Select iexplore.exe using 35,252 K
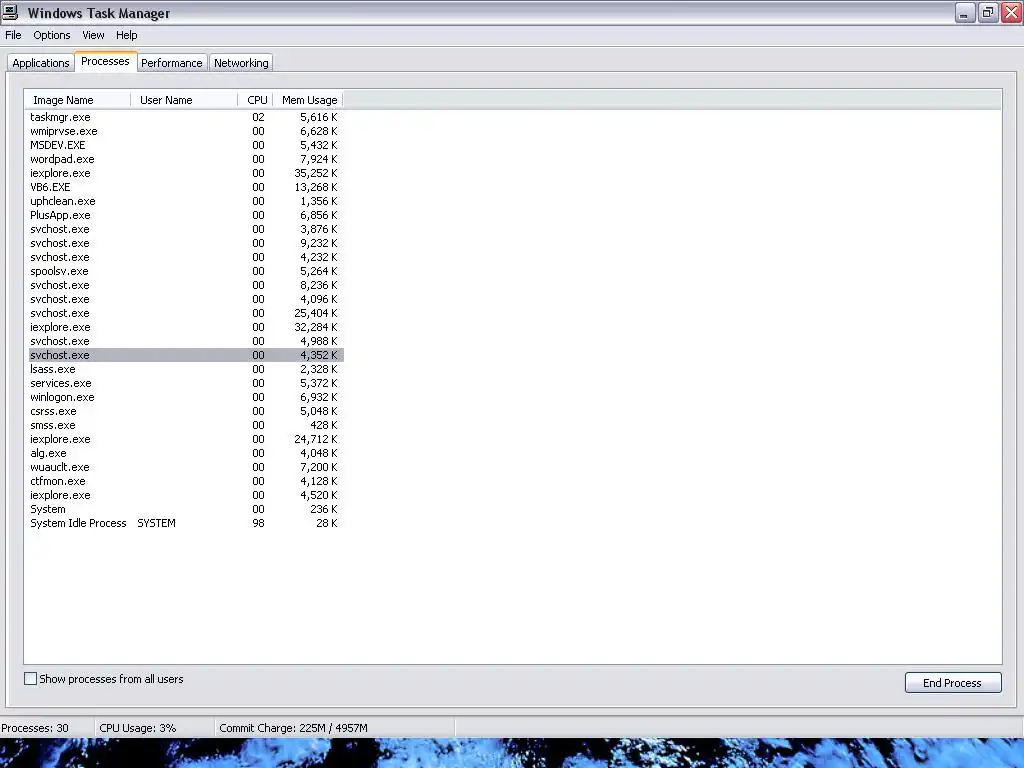Screen dimensions: 1024x768 [x=185, y=173]
